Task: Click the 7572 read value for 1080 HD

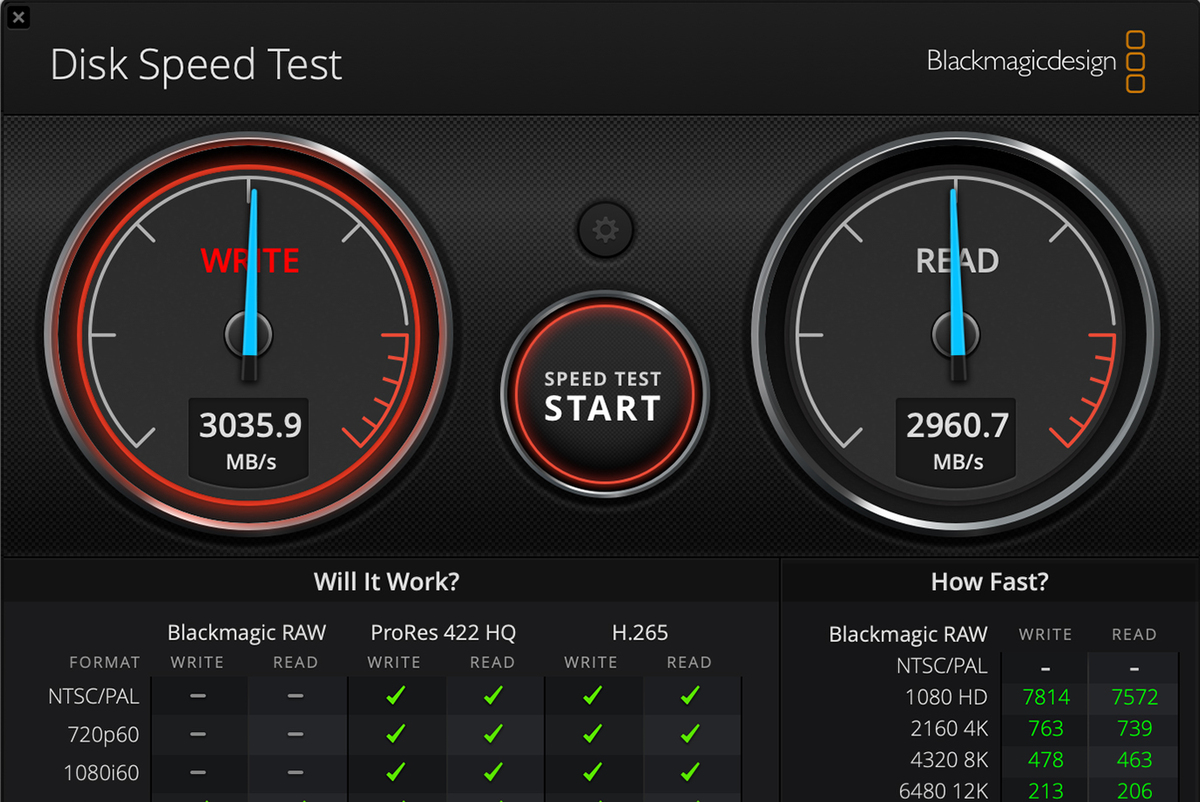Action: pos(1135,697)
